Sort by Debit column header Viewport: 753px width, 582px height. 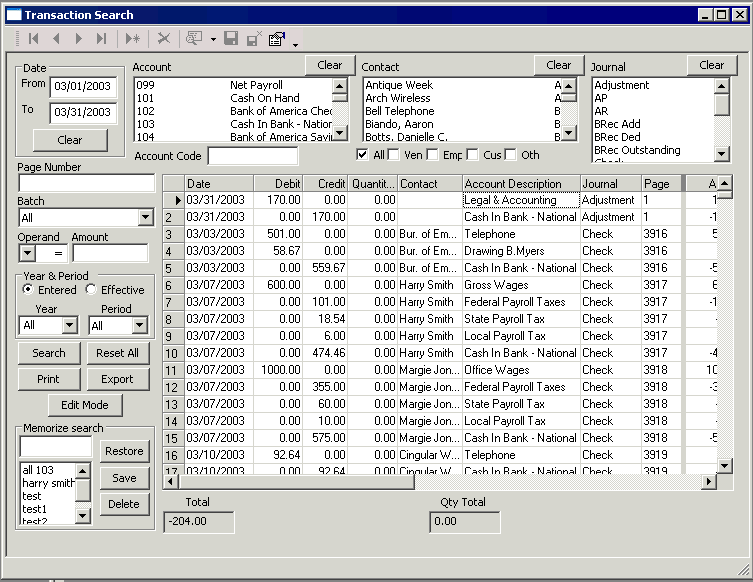[x=278, y=184]
